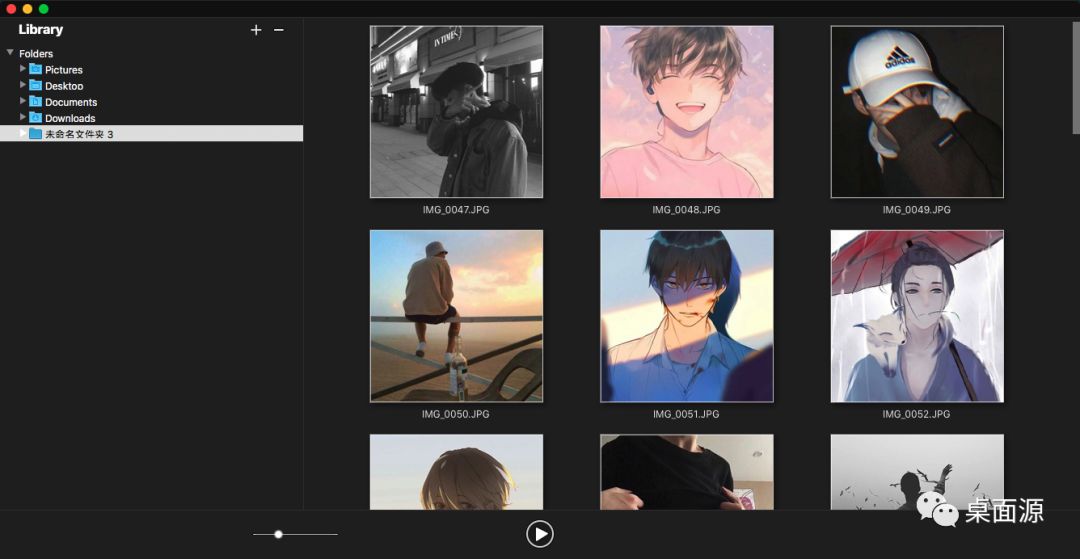Close the window with the red button

tap(11, 9)
